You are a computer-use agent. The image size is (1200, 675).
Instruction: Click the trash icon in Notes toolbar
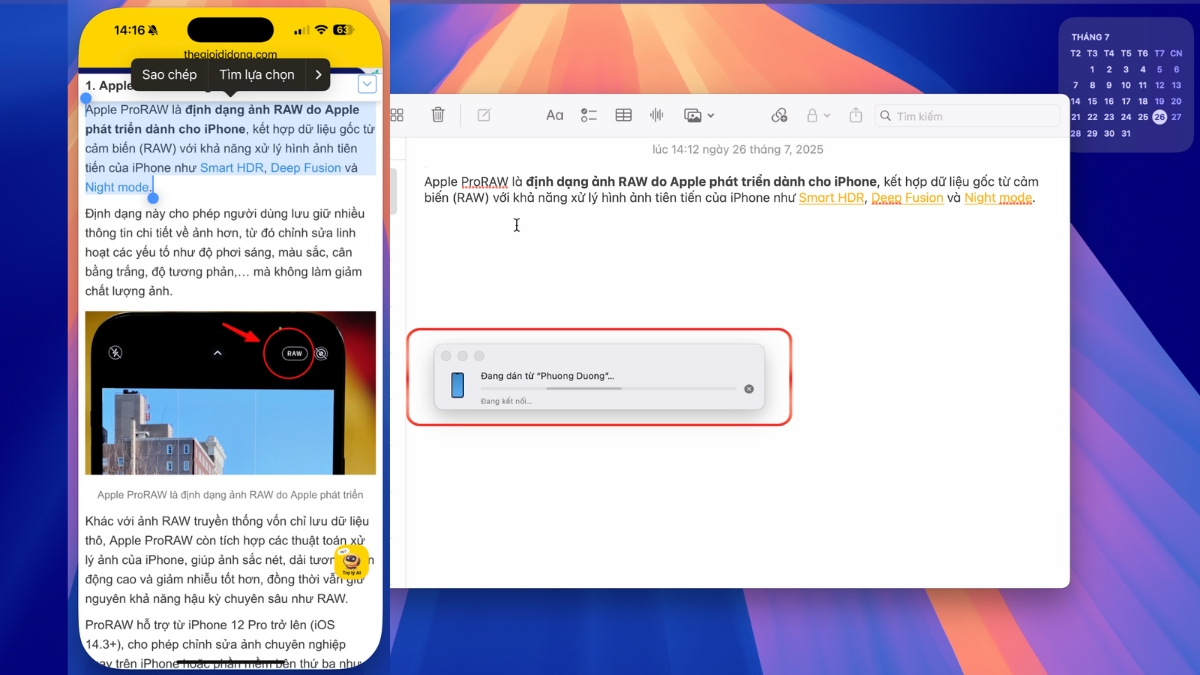click(x=438, y=116)
